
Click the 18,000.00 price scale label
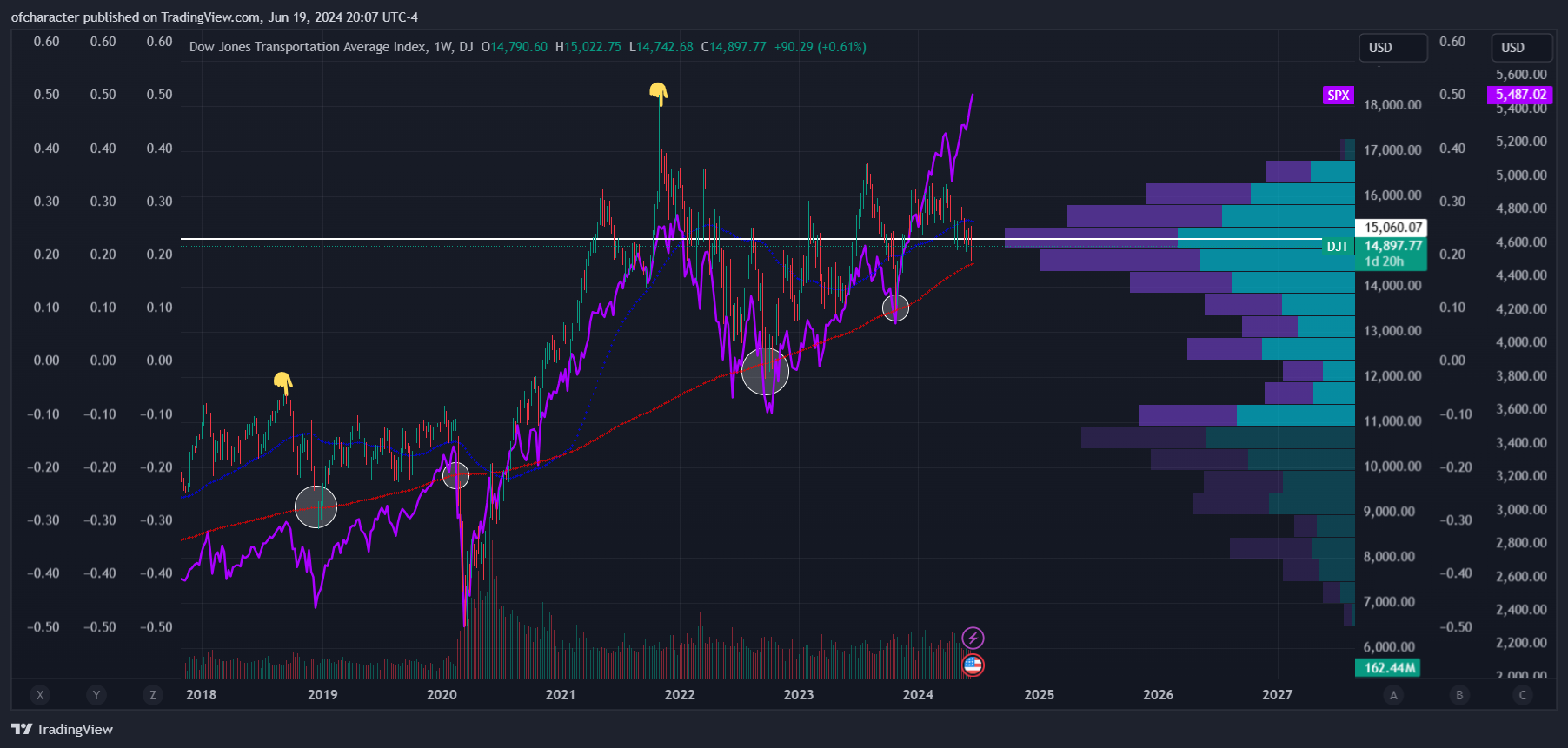[x=1392, y=105]
